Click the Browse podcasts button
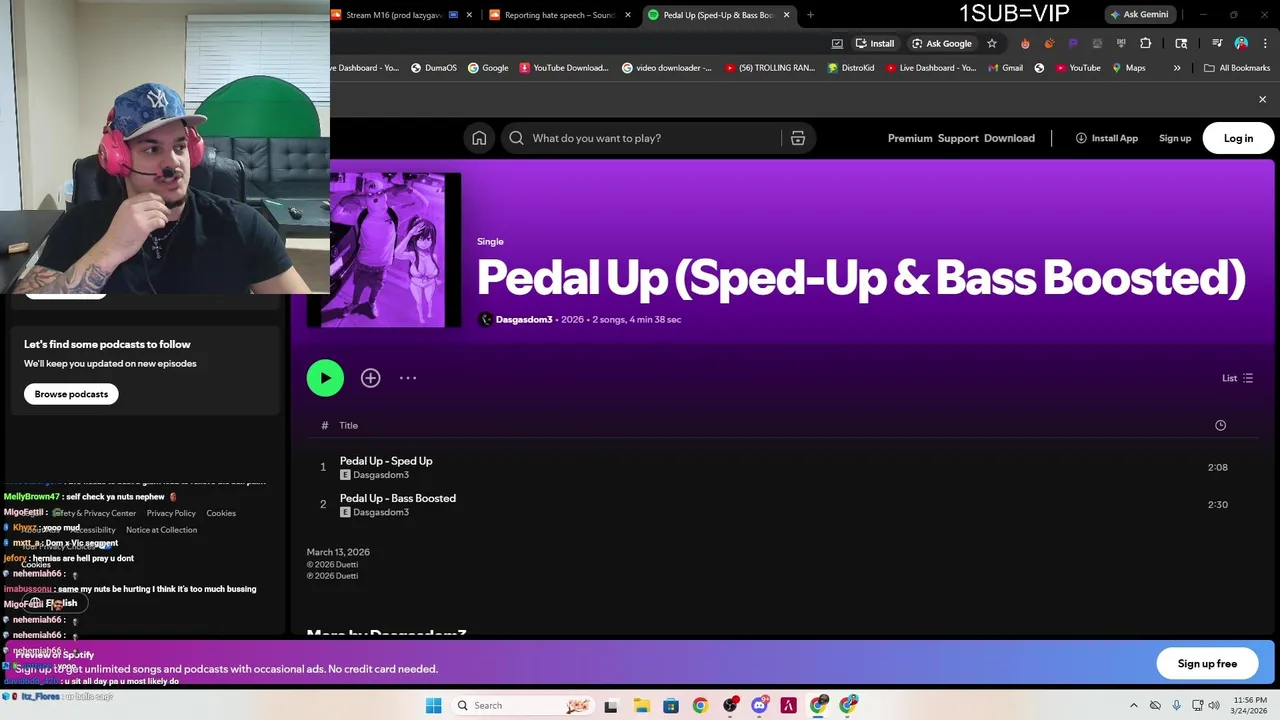1280x720 pixels. (x=71, y=394)
